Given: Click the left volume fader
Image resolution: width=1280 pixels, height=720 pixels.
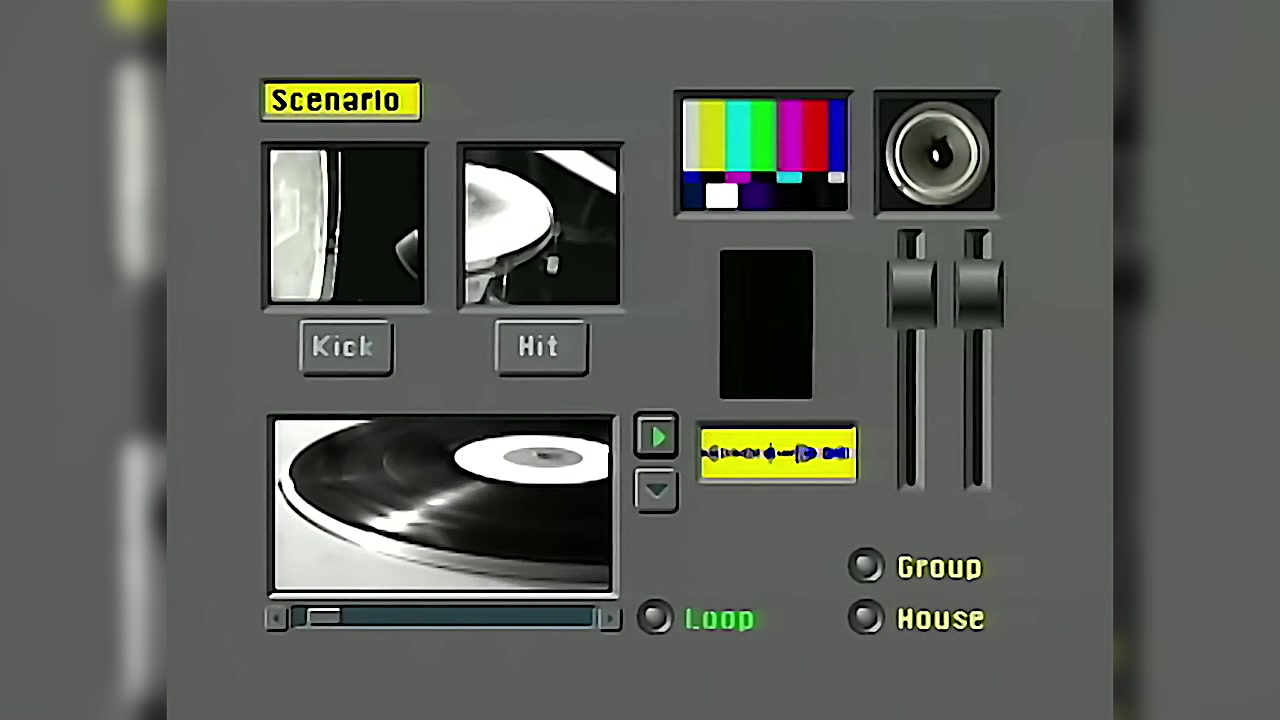Looking at the screenshot, I should [910, 292].
